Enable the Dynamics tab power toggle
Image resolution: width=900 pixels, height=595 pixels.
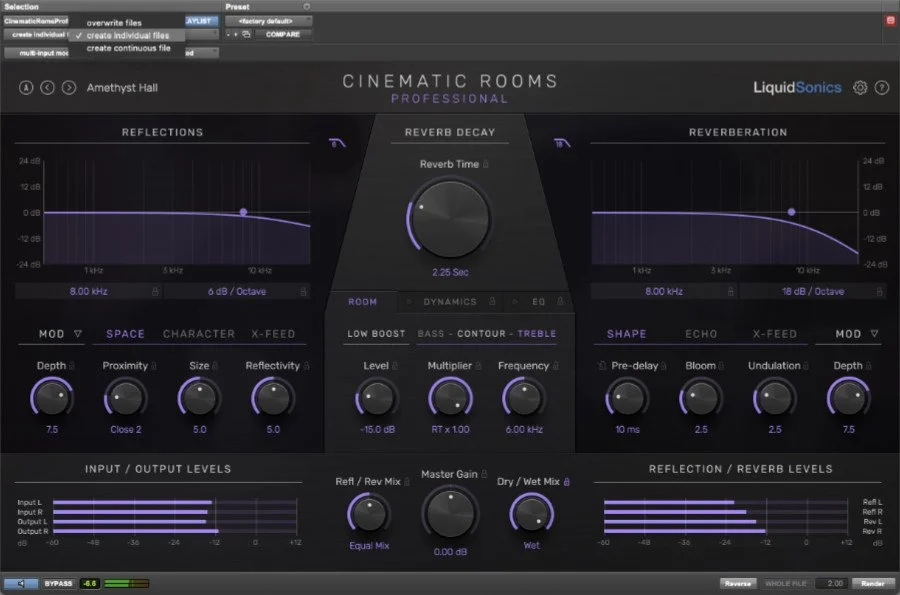[x=409, y=302]
